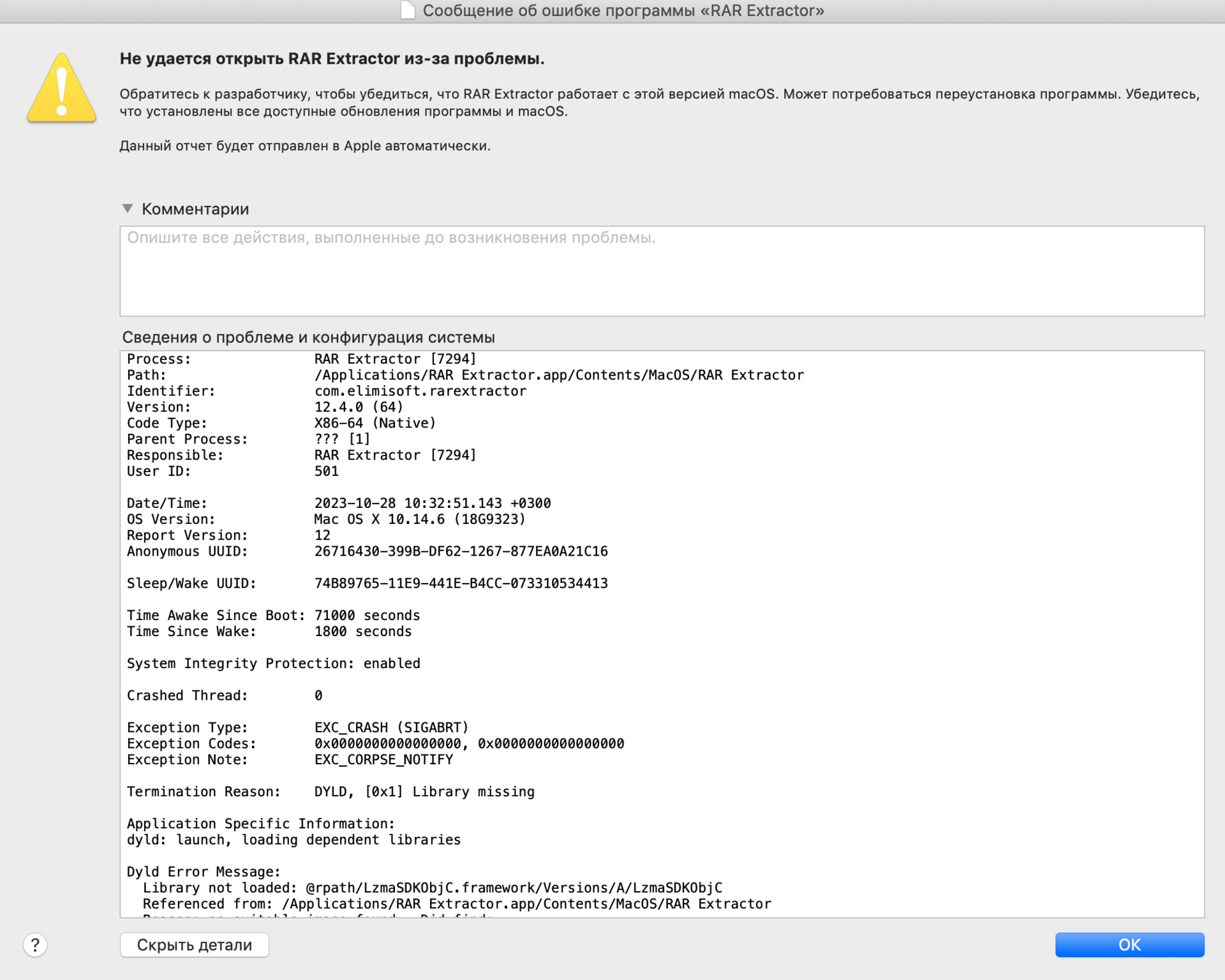This screenshot has height=980, width=1225.
Task: Click dyld: launch, loading dependent libraries line
Action: point(293,840)
